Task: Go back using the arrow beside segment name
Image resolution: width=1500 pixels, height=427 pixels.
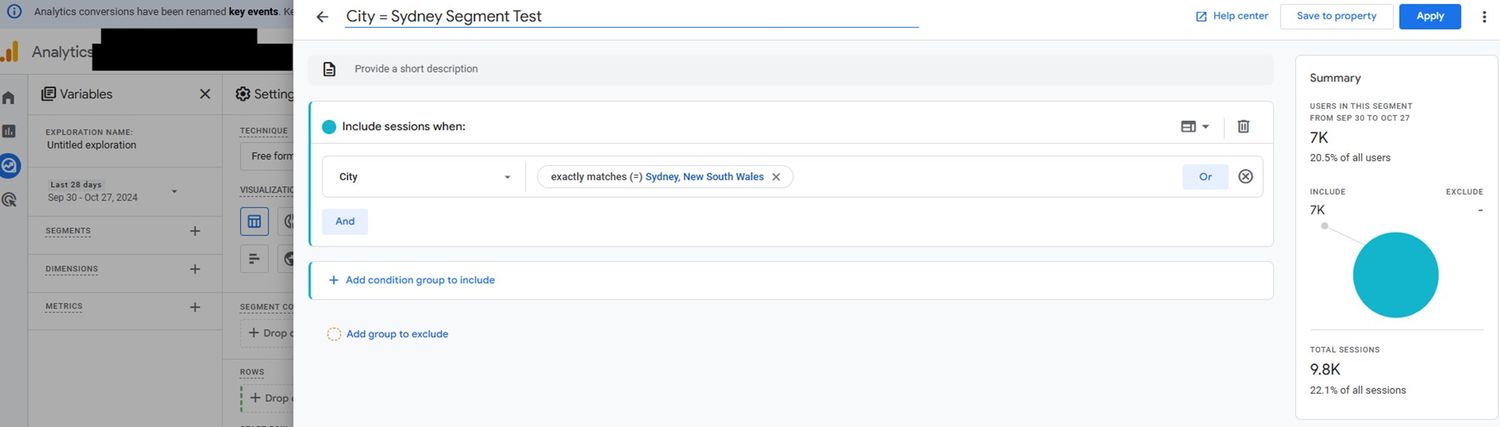Action: point(322,17)
